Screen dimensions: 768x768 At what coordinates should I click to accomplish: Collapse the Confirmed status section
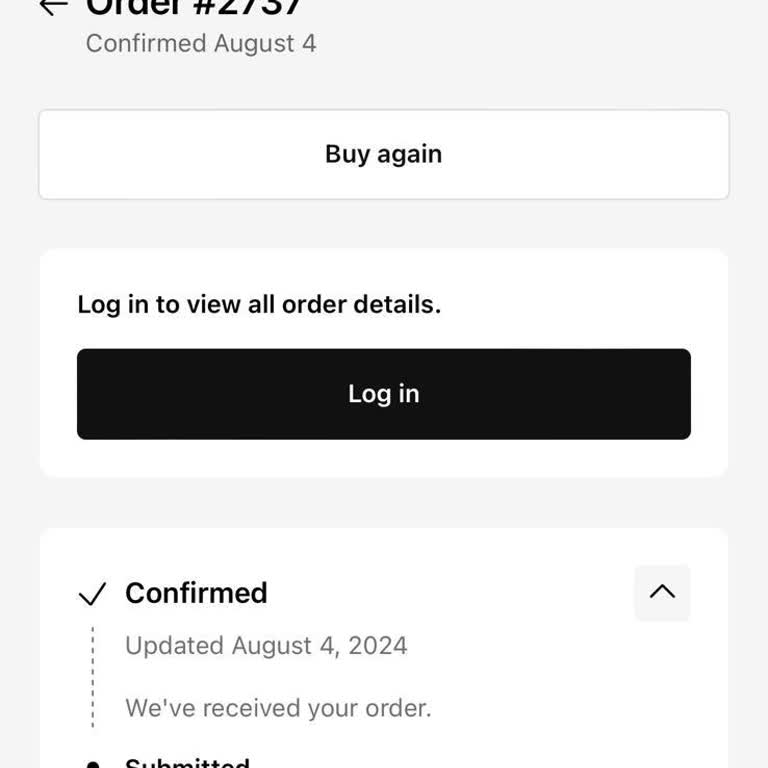coord(662,592)
